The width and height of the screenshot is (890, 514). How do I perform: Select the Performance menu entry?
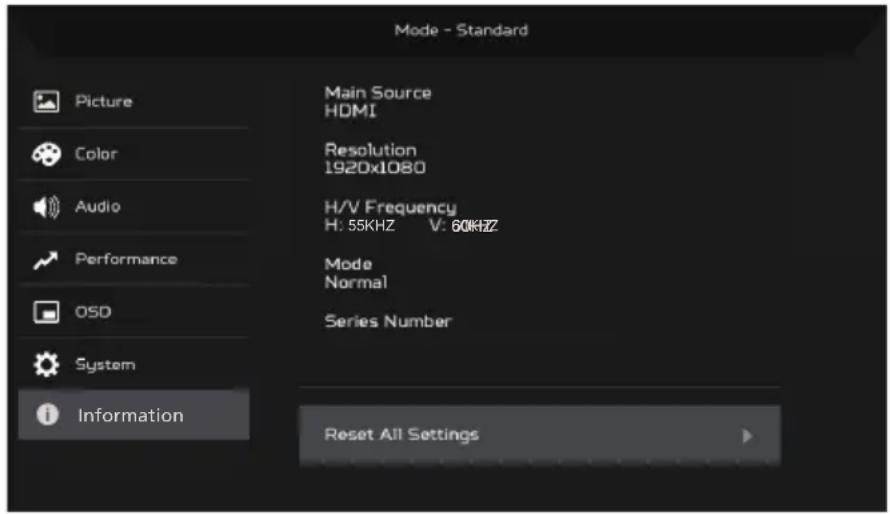134,260
